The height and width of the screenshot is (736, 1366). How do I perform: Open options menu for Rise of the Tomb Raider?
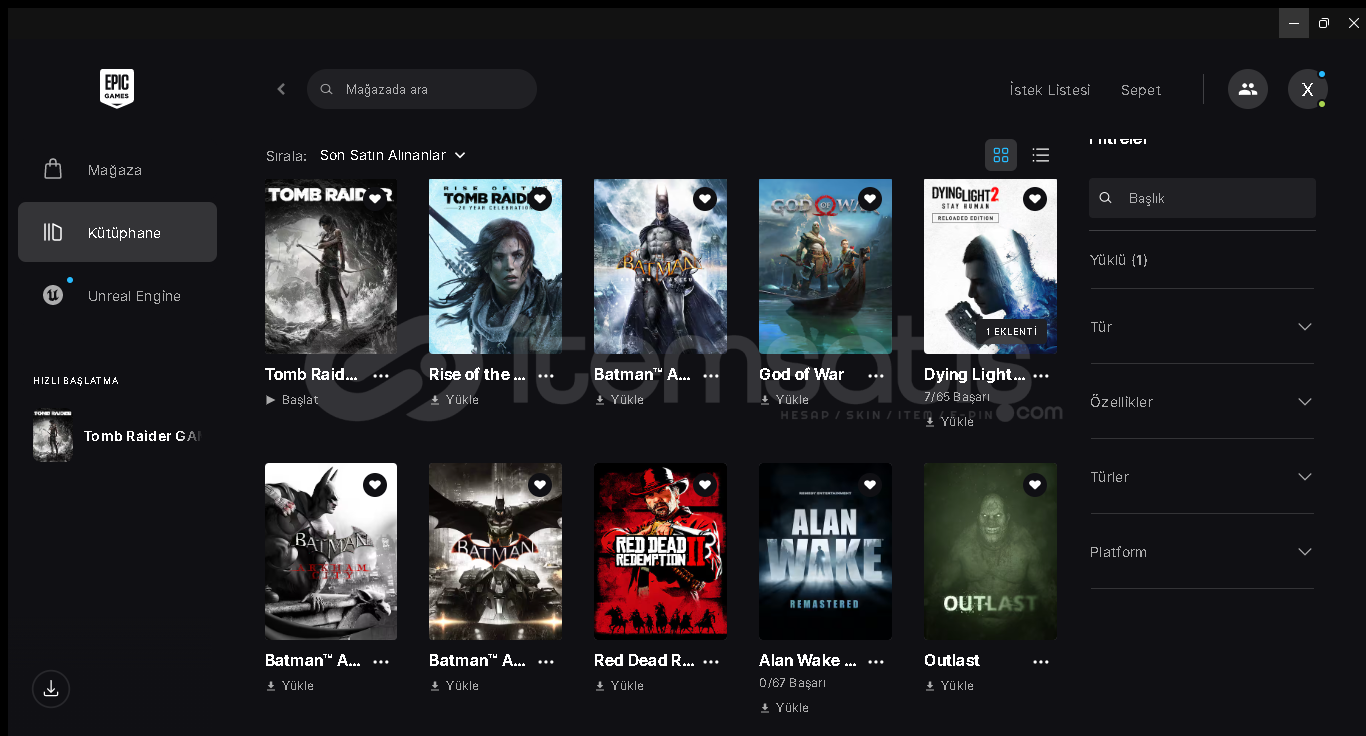click(546, 376)
